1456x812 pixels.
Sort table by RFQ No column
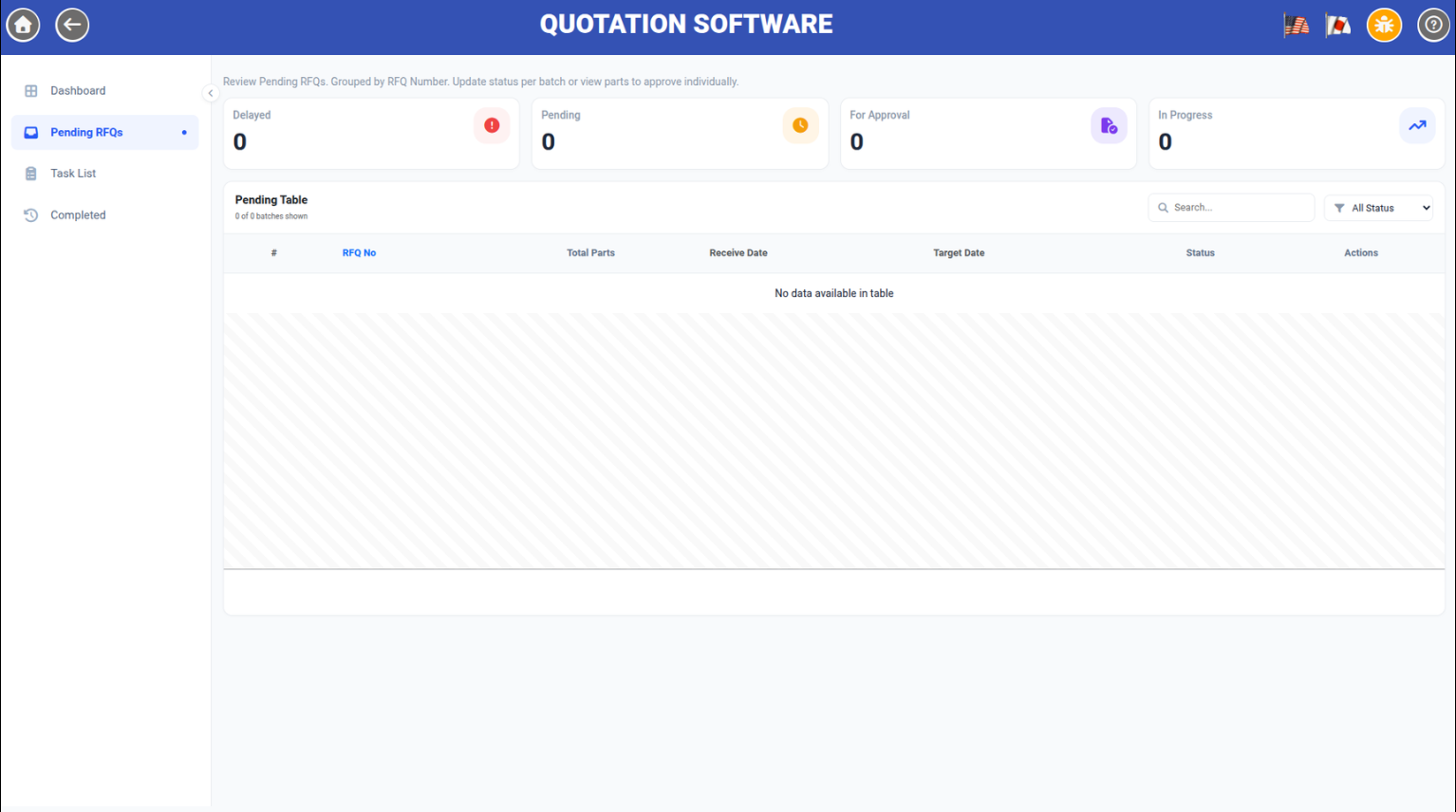[359, 253]
